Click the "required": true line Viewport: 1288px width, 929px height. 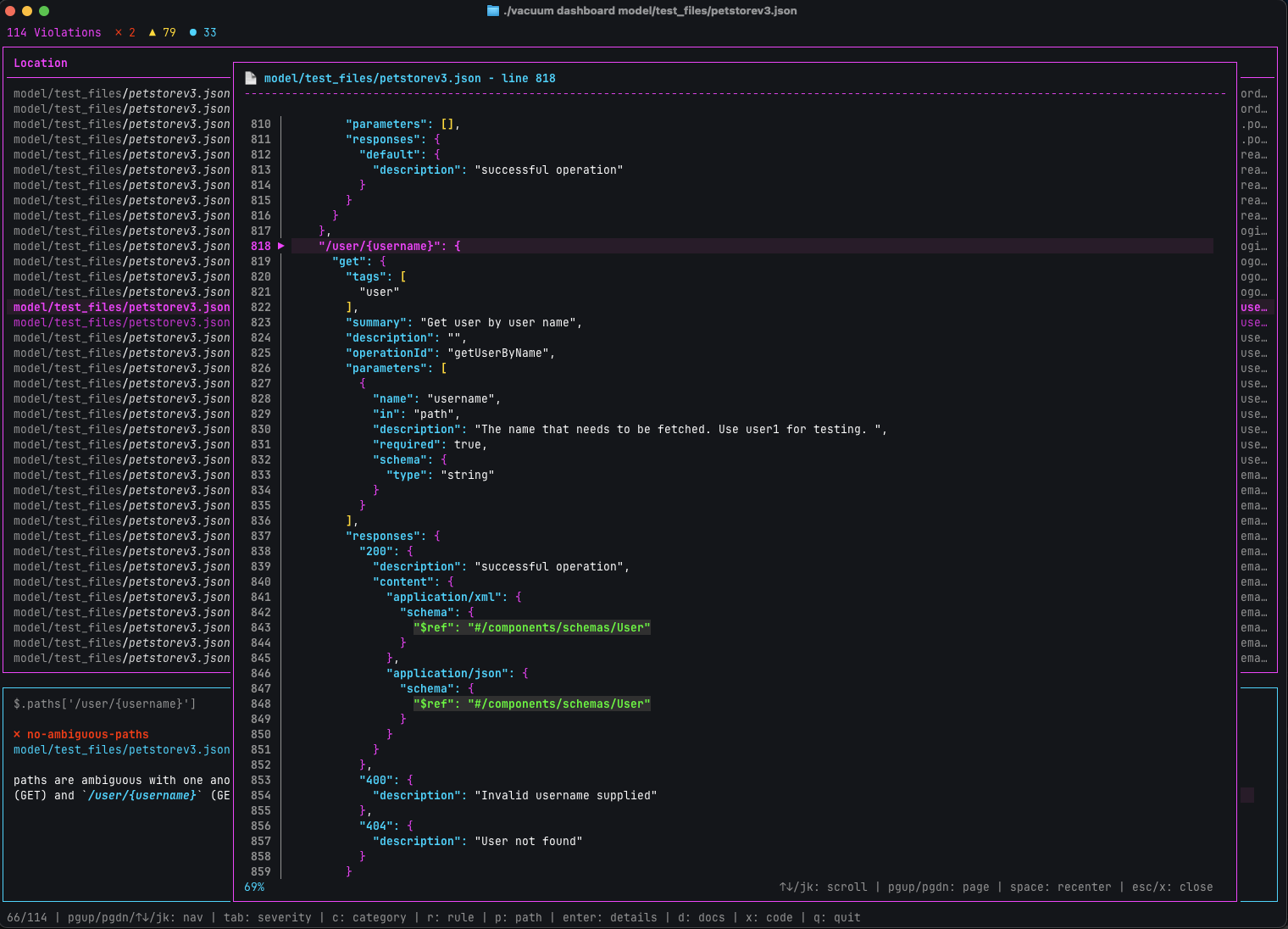tap(430, 444)
